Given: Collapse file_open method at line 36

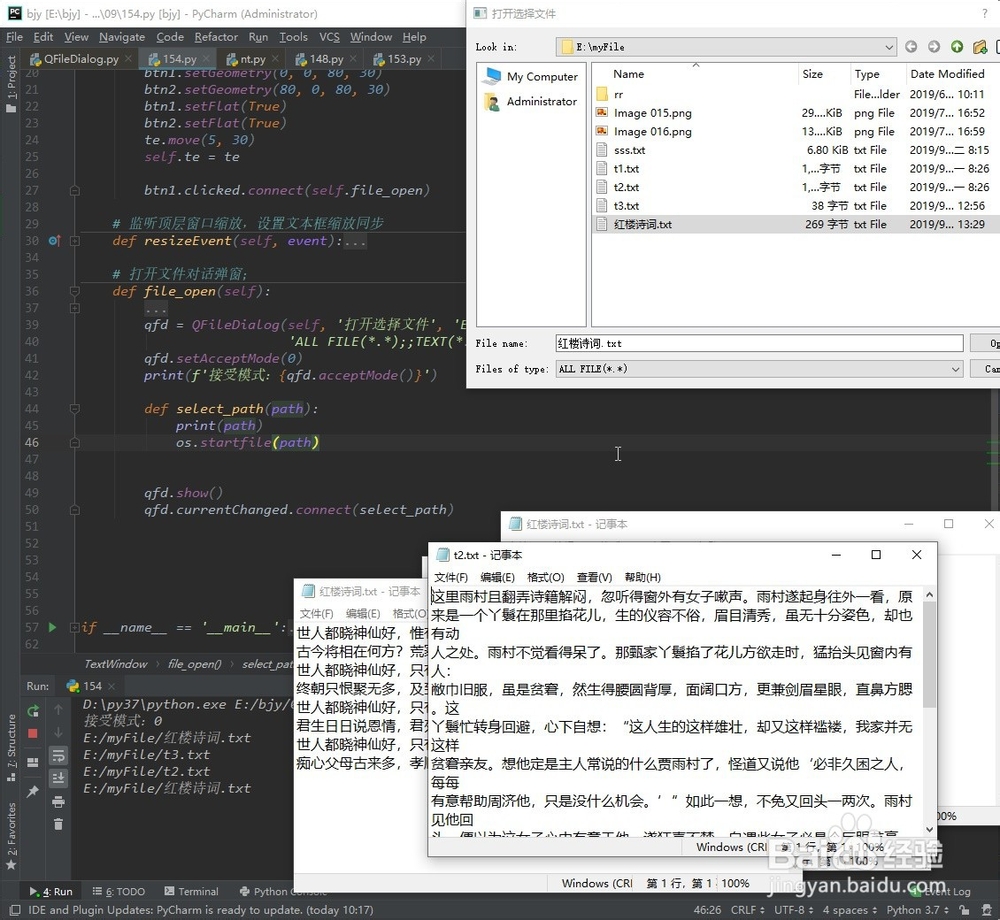Looking at the screenshot, I should click(75, 291).
